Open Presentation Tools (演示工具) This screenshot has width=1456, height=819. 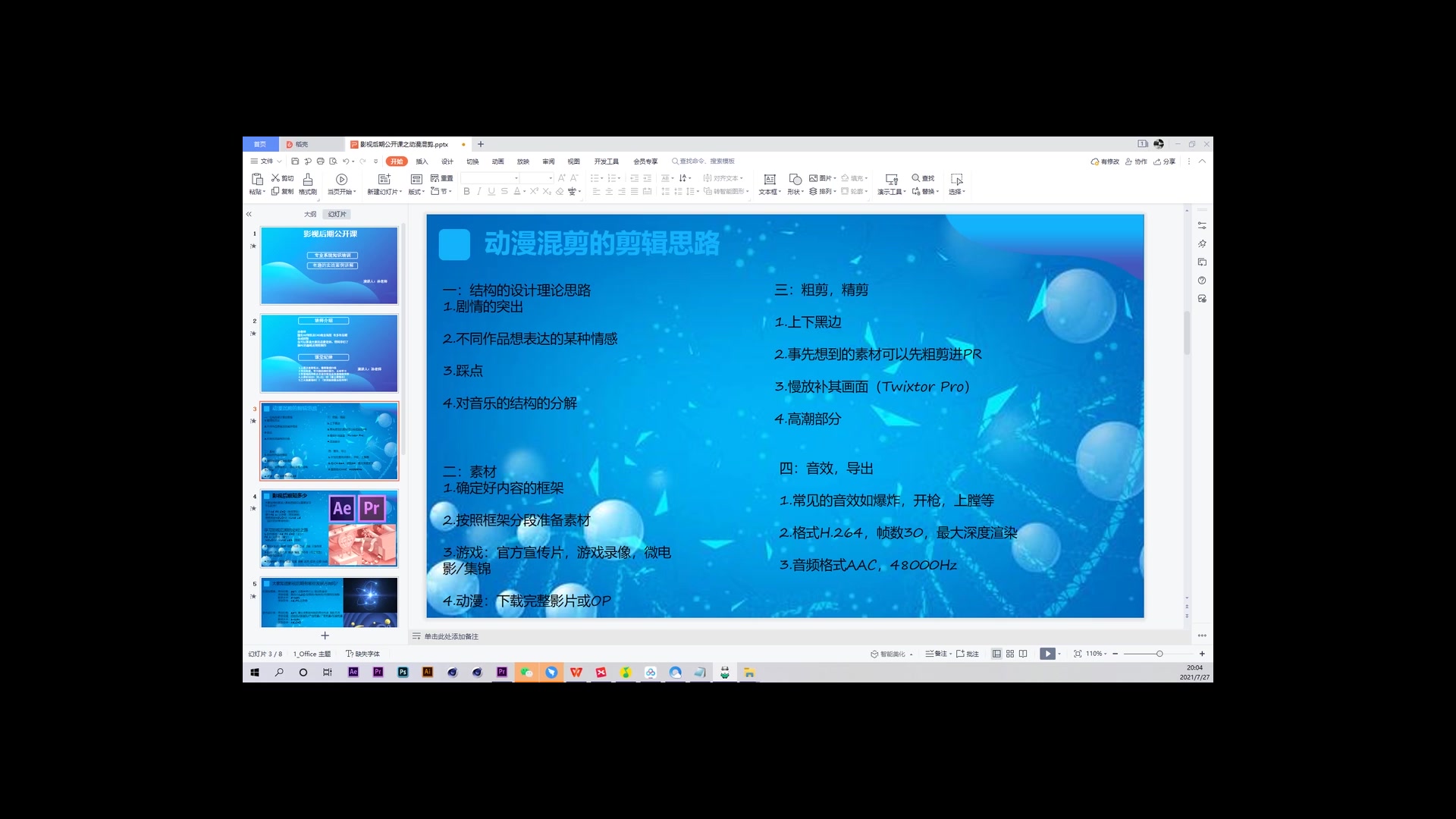[x=892, y=183]
